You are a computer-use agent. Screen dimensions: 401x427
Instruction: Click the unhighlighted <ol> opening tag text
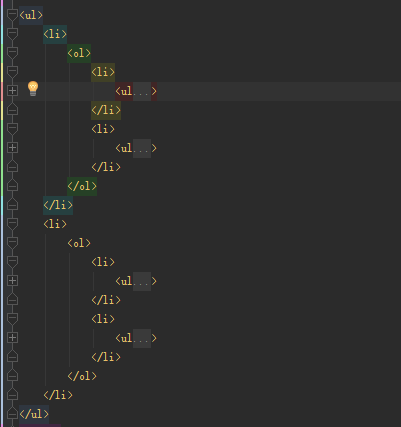tap(79, 243)
